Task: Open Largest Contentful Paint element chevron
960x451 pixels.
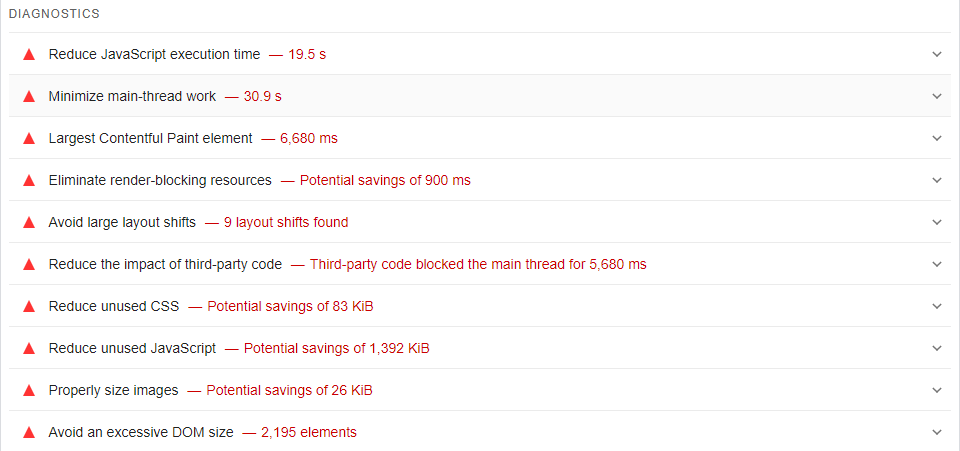Action: pyautogui.click(x=936, y=138)
